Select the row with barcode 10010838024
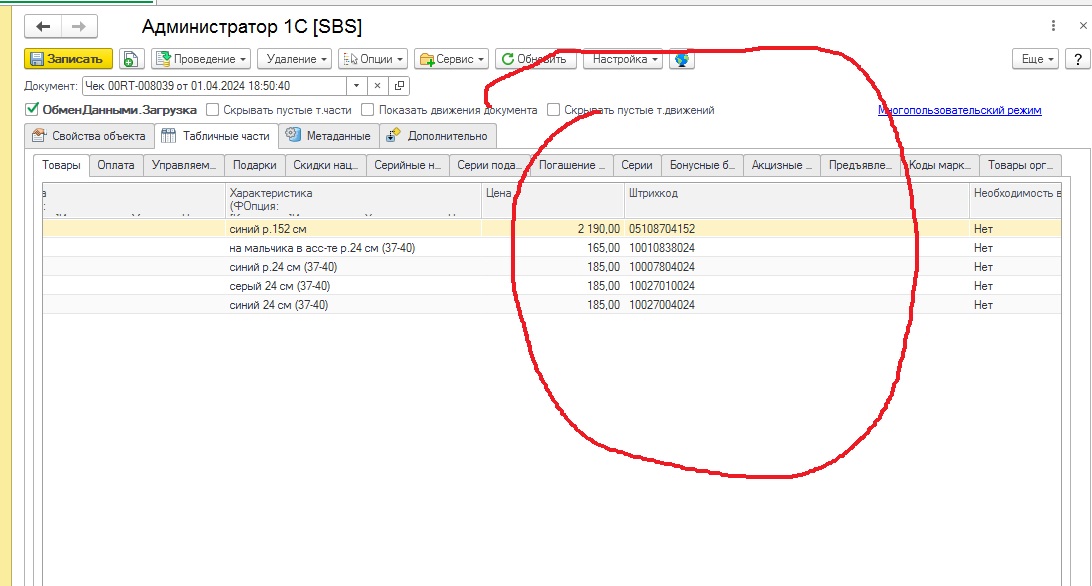The height and width of the screenshot is (586, 1092). click(x=661, y=248)
